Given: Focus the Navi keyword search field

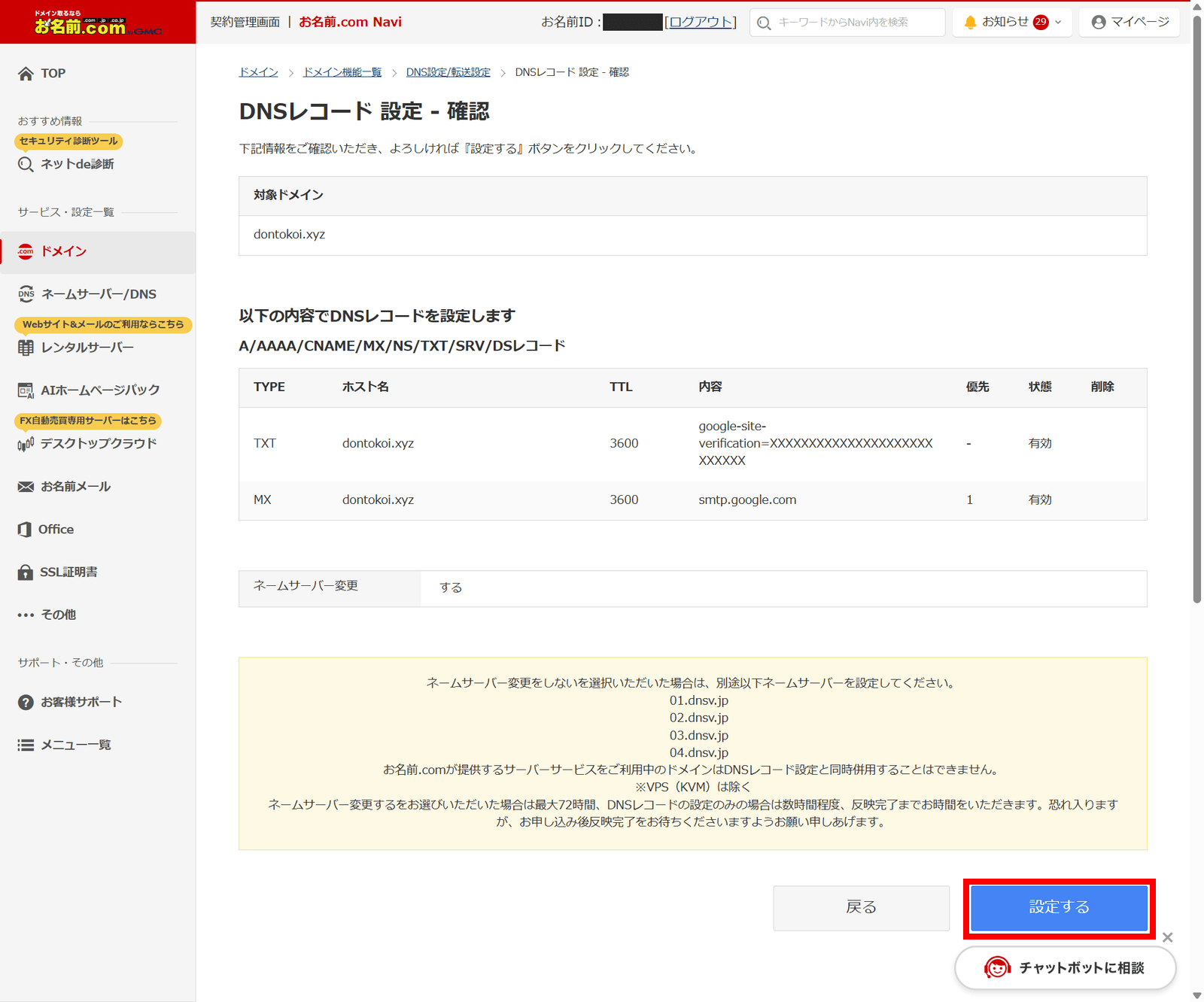Looking at the screenshot, I should pos(847,23).
